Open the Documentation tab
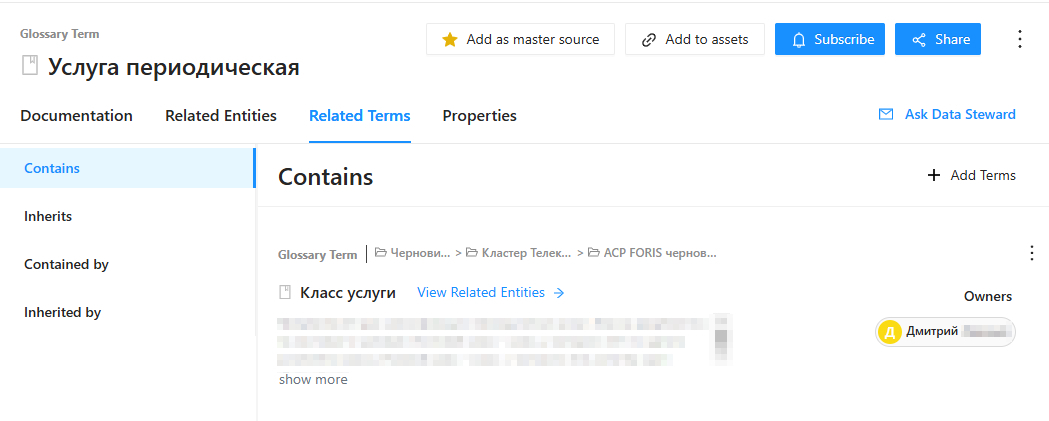This screenshot has width=1049, height=421. (76, 116)
